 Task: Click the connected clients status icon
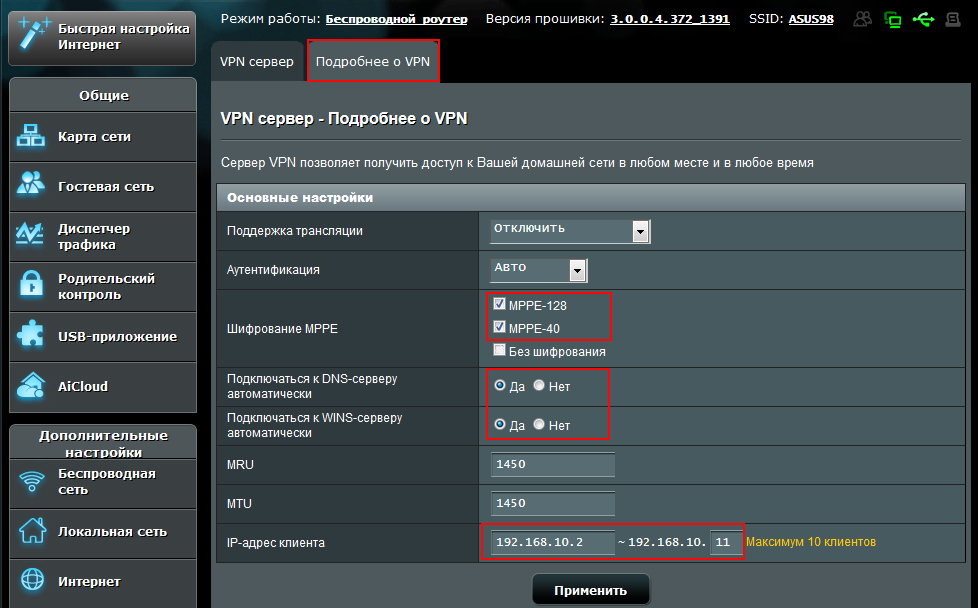click(863, 19)
